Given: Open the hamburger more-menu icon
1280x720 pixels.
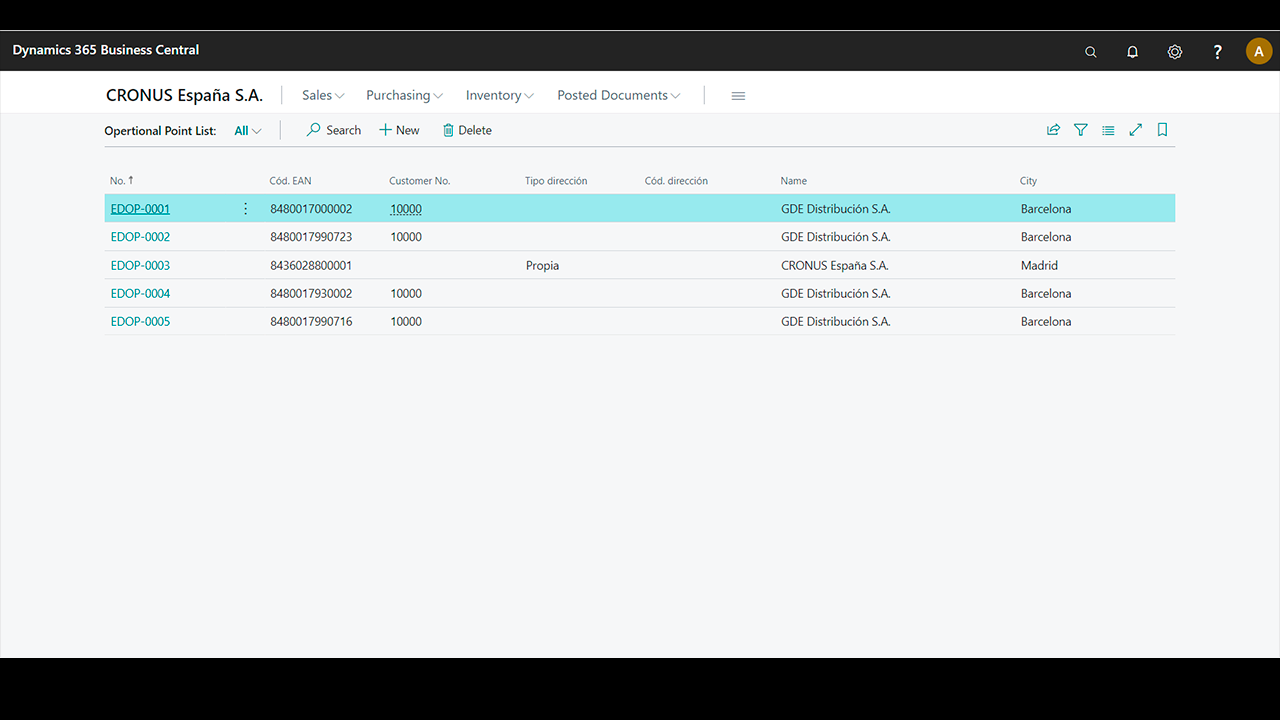Looking at the screenshot, I should [738, 96].
